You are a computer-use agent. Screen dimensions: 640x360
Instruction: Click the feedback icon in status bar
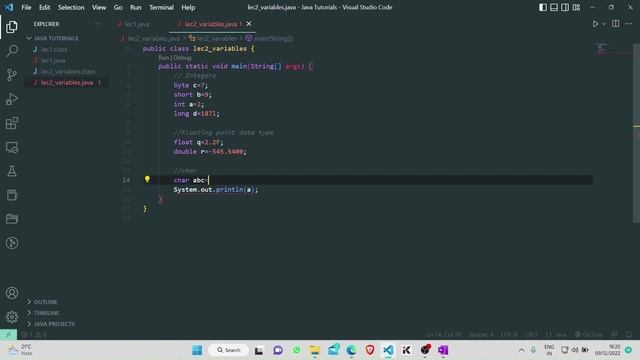(x=614, y=334)
